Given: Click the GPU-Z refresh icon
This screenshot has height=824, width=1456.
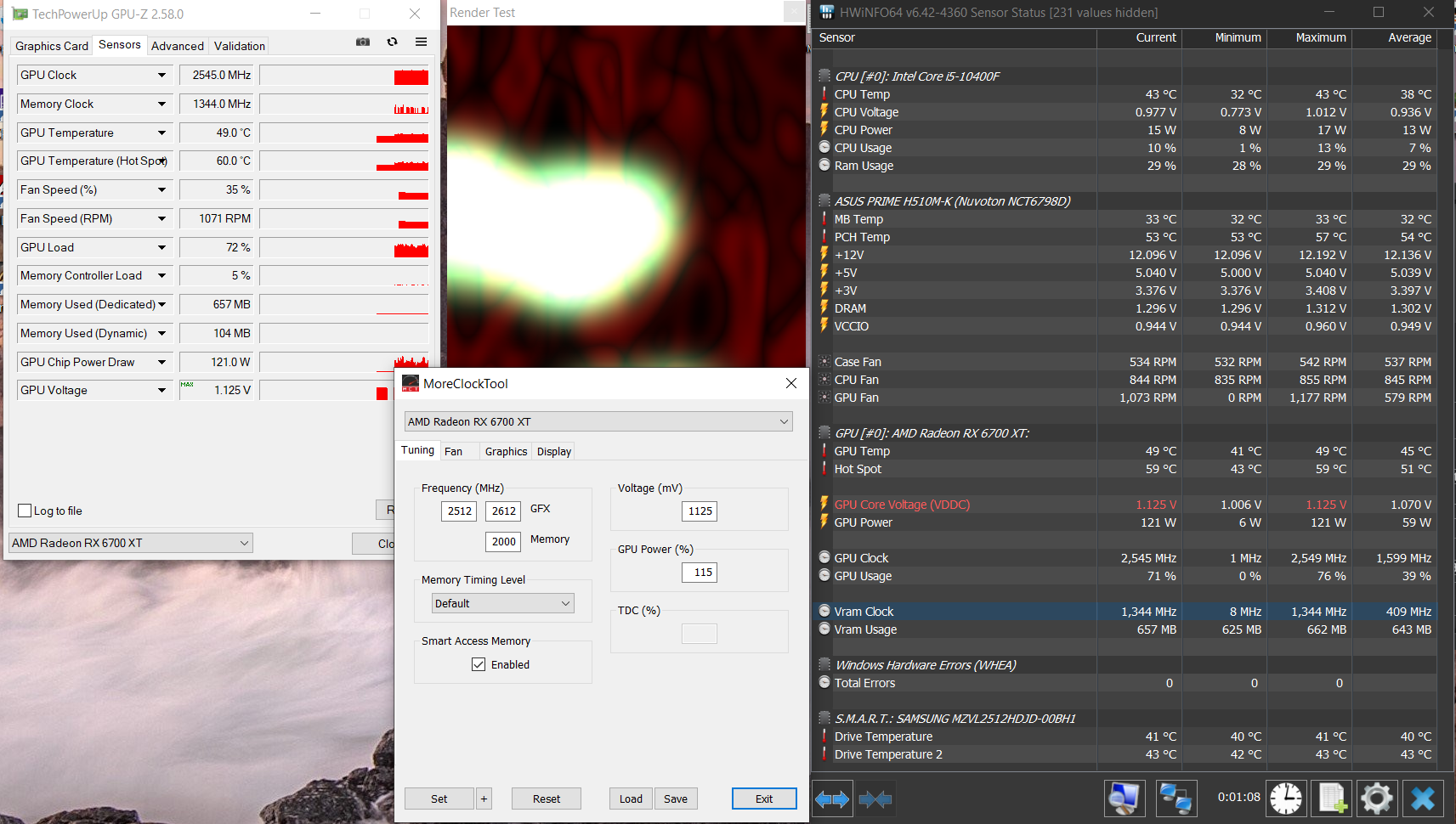Looking at the screenshot, I should tap(392, 42).
